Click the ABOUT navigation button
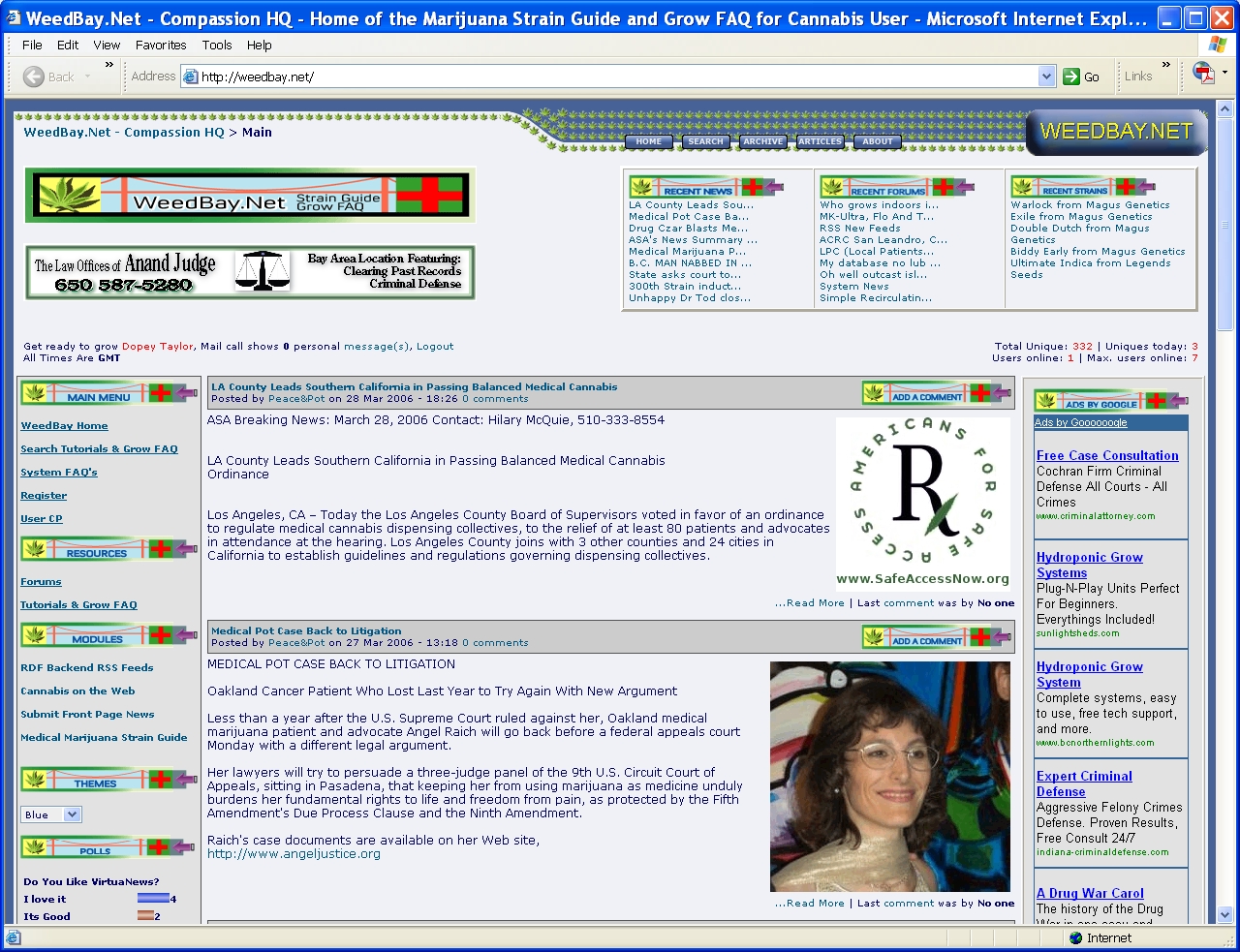Screen dimensions: 1240x952 pos(878,141)
